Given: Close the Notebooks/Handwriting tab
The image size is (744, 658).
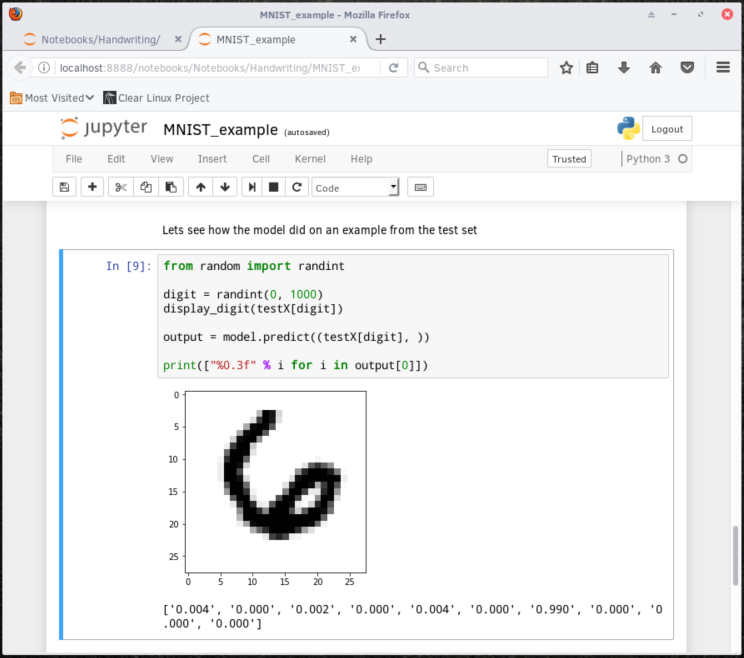Looking at the screenshot, I should 178,39.
